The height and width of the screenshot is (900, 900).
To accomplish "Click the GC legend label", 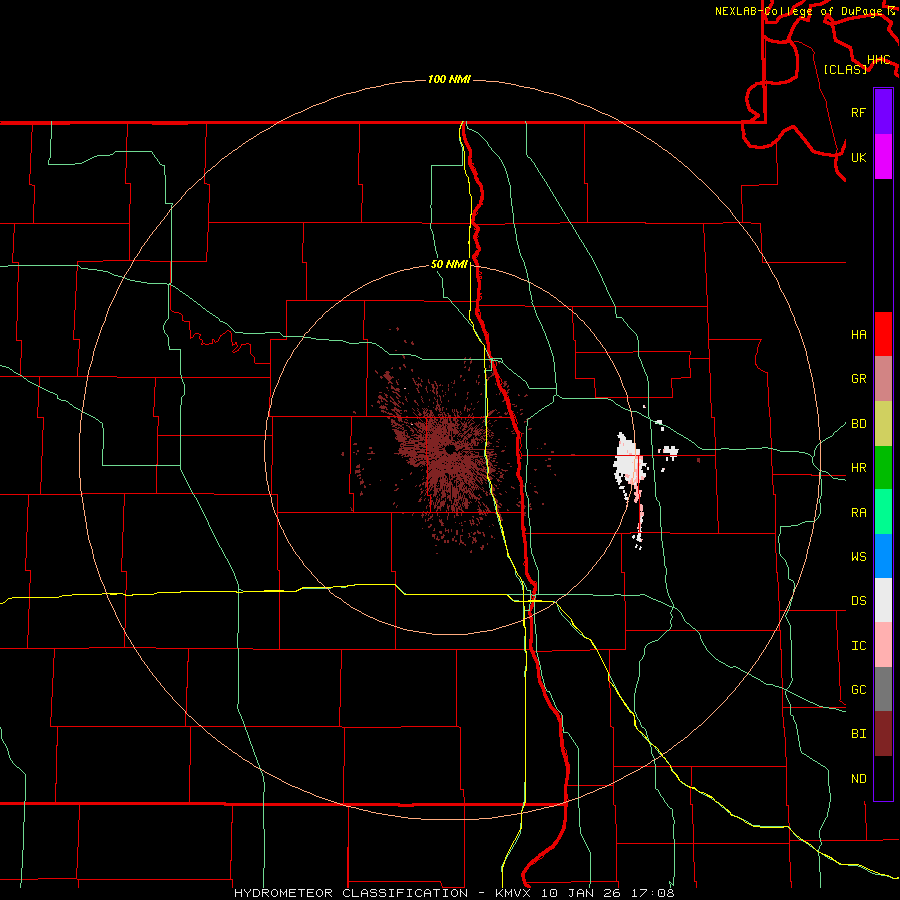I will [858, 689].
